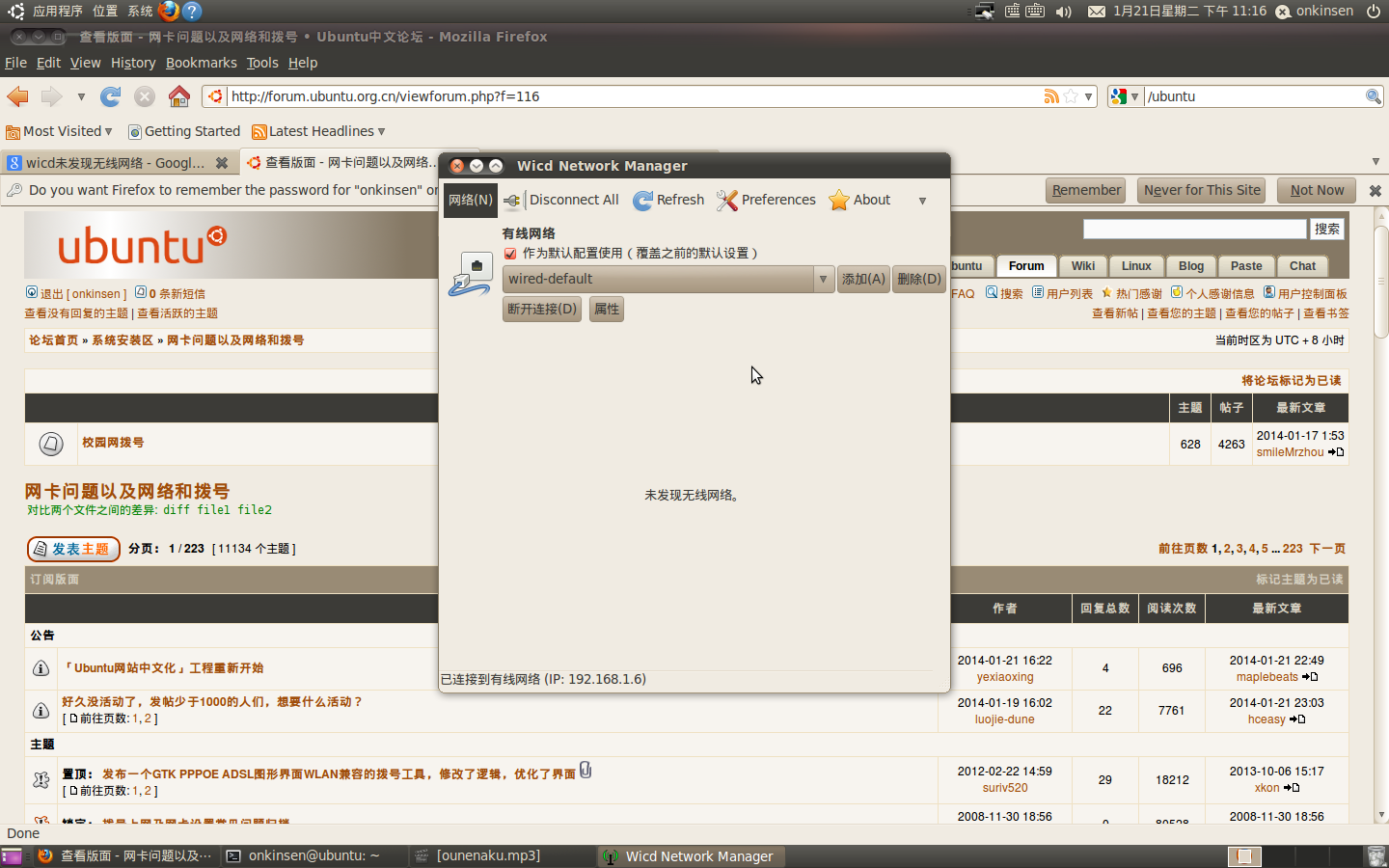Screen dimensions: 1389x868
Task: Close the wicd Google search tab
Action: coord(222,163)
